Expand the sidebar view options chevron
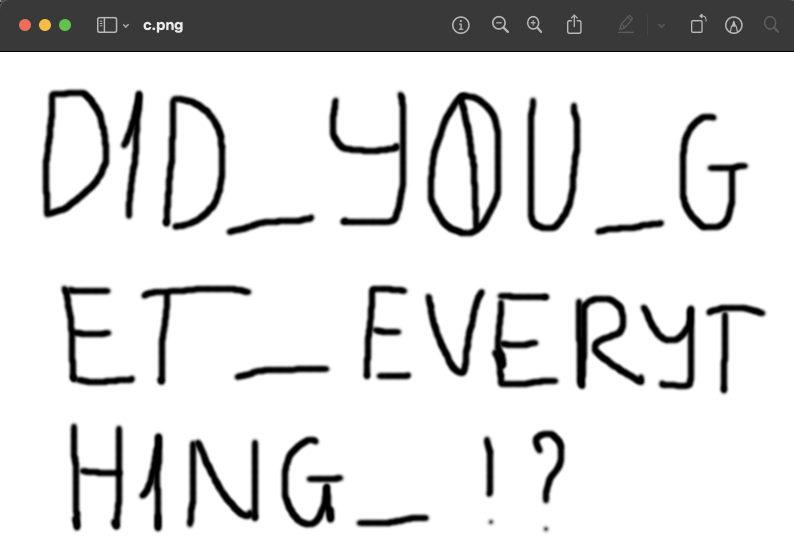 (x=126, y=26)
